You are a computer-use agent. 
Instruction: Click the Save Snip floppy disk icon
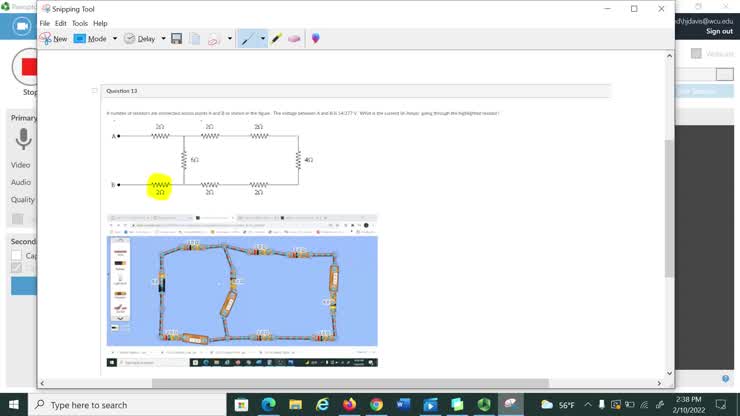click(x=177, y=39)
